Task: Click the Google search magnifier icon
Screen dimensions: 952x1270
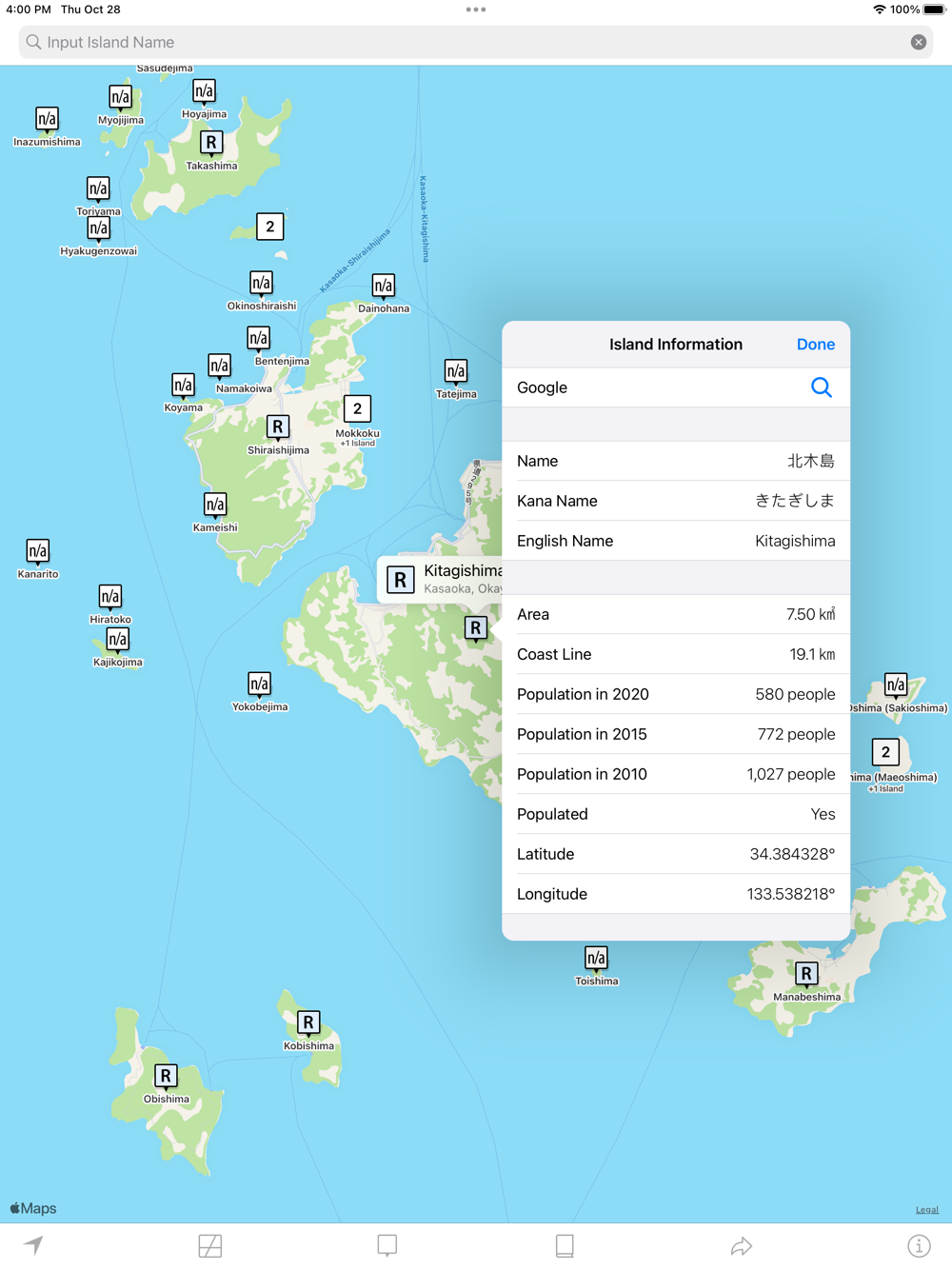Action: coord(822,387)
